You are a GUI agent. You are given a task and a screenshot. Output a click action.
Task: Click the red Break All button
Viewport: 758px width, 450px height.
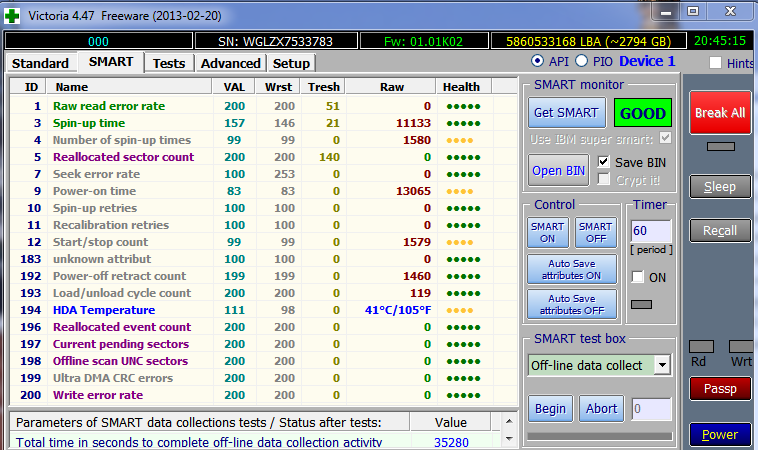coord(720,113)
